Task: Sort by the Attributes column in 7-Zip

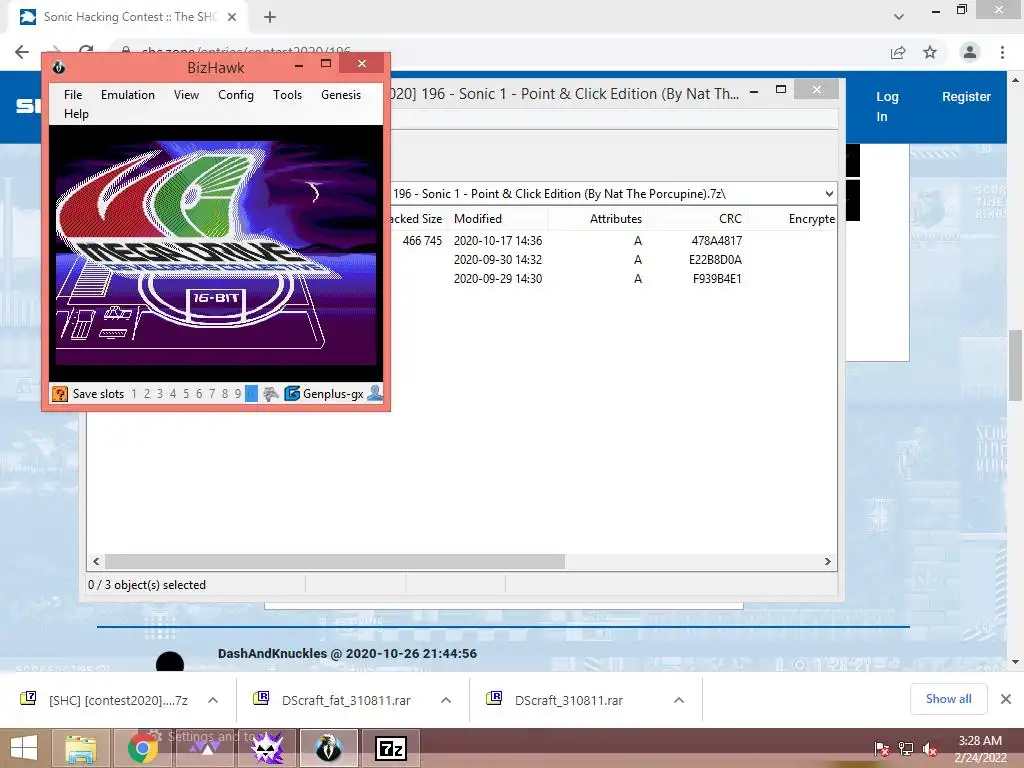Action: (x=616, y=219)
